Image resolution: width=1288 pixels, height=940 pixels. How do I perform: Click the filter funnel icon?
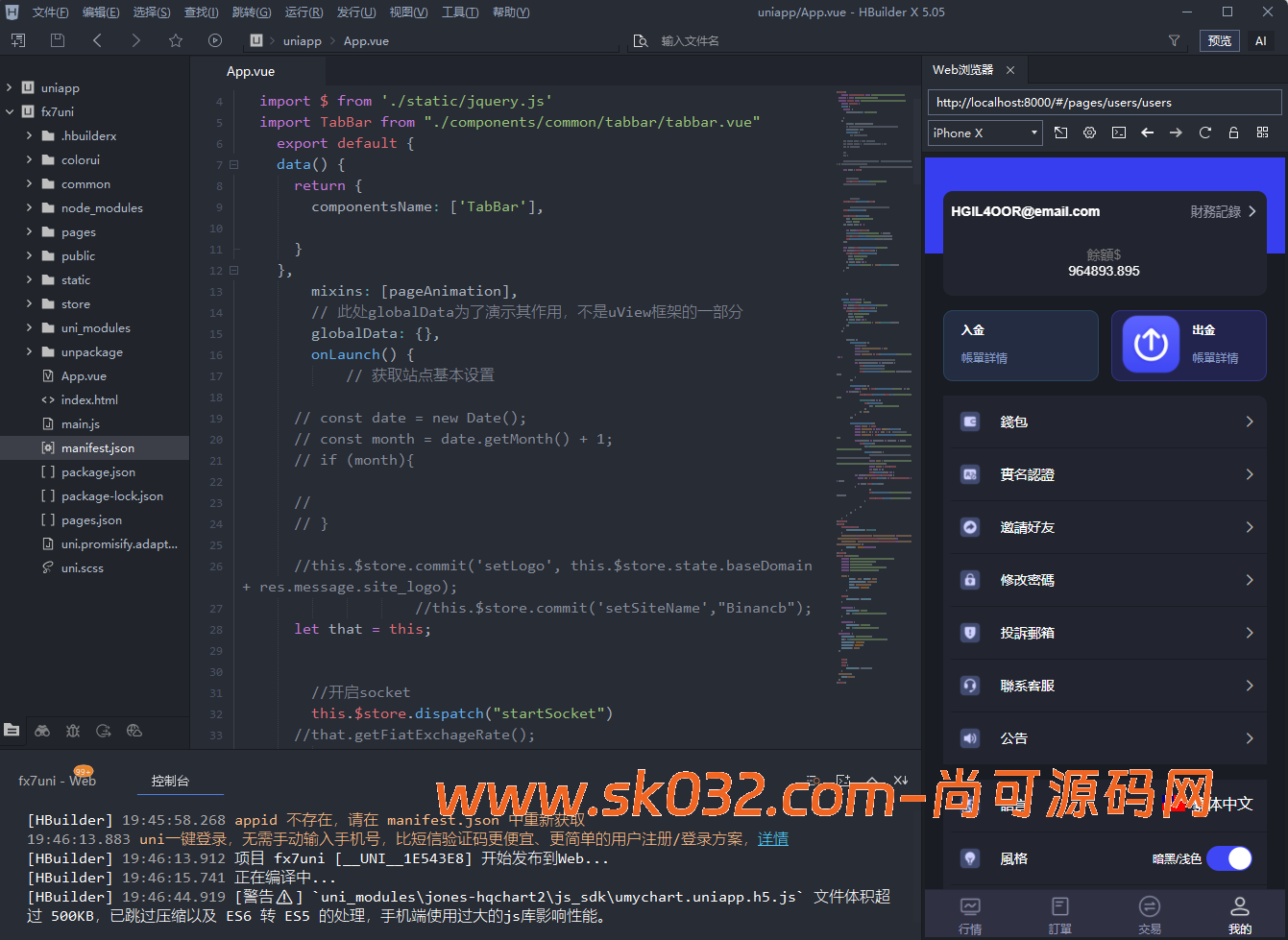(1174, 40)
